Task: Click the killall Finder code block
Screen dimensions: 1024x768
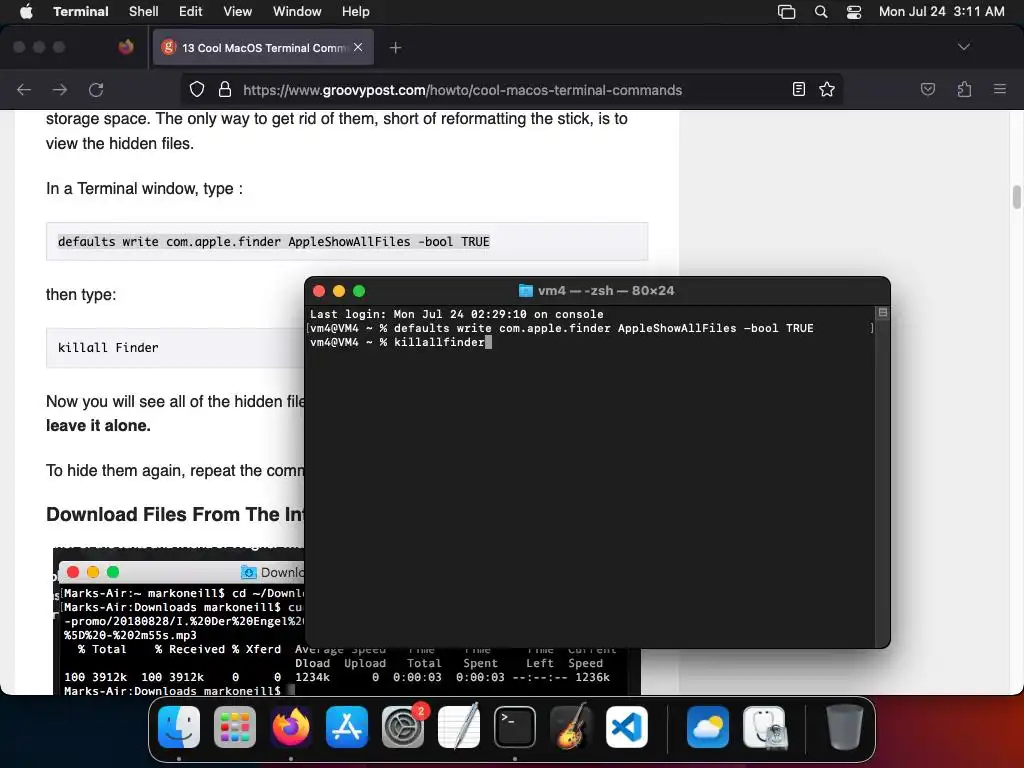Action: coord(176,347)
